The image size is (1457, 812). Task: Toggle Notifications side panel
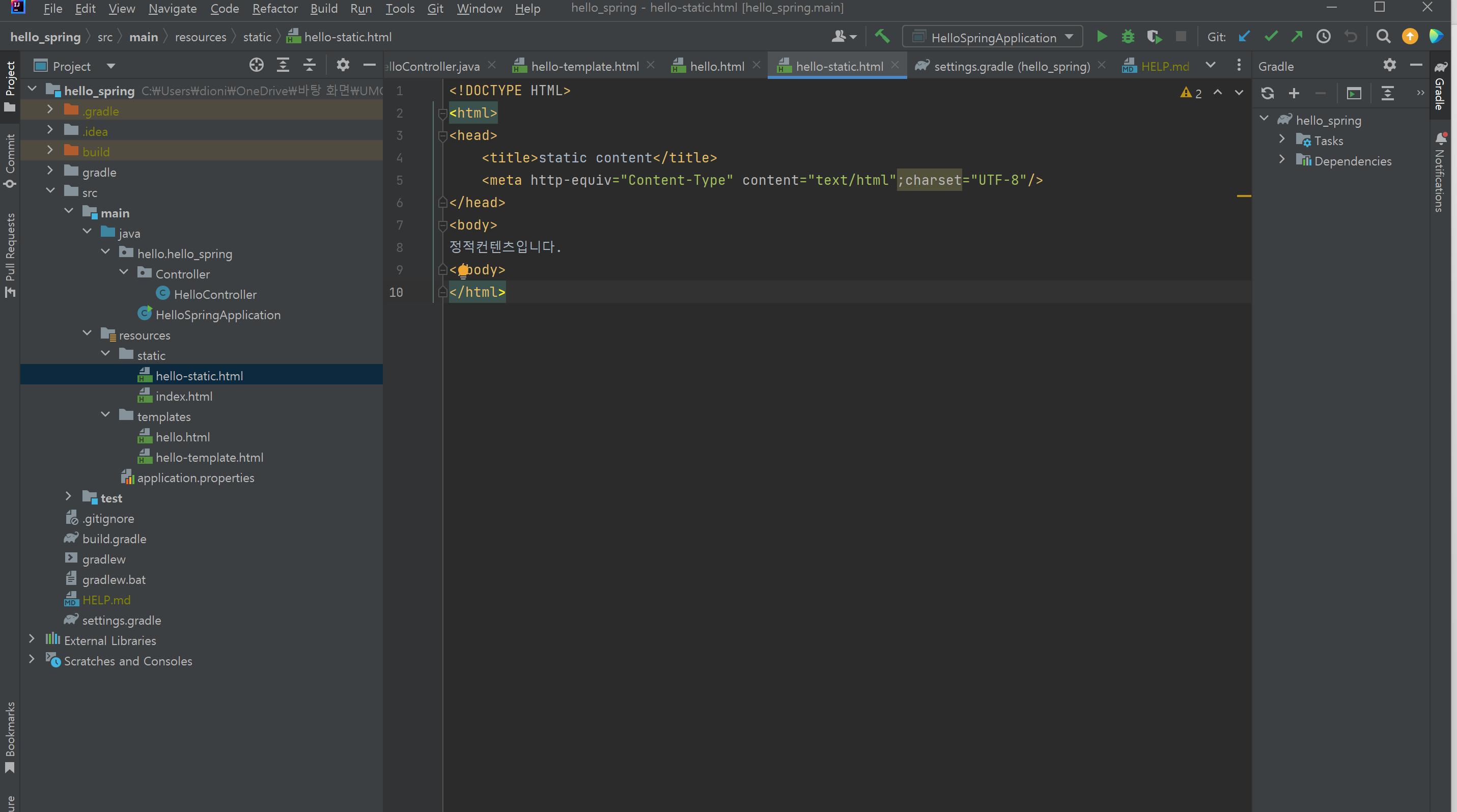tap(1440, 172)
